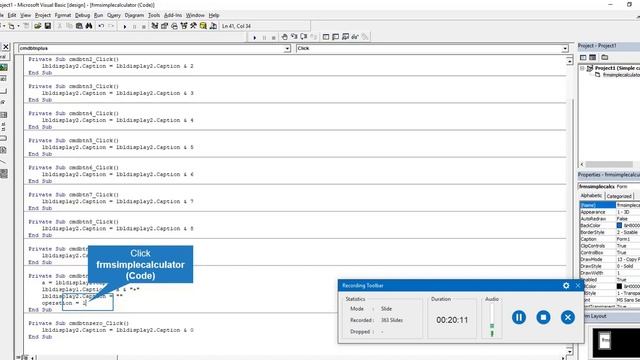The image size is (640, 360).
Task: Open the Properties object selector combo box
Action: tap(609, 187)
